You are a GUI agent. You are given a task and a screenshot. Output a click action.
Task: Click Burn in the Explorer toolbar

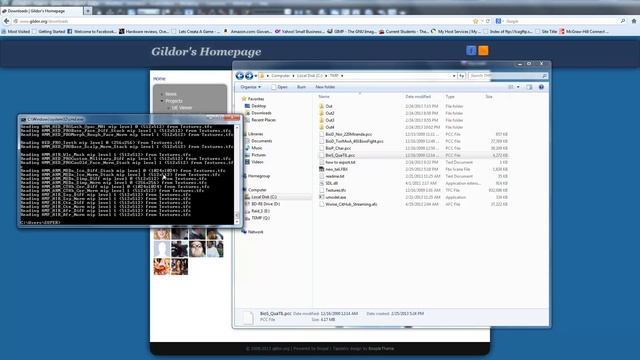[x=301, y=87]
